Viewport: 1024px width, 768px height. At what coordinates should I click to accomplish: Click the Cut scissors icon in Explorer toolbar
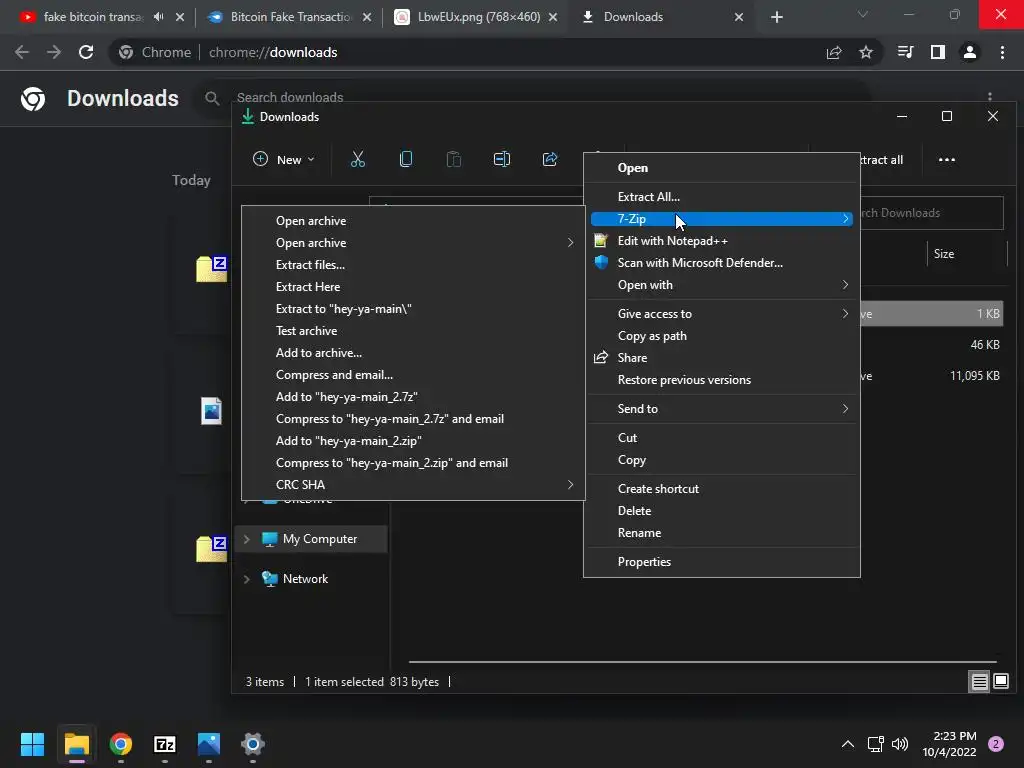357,159
